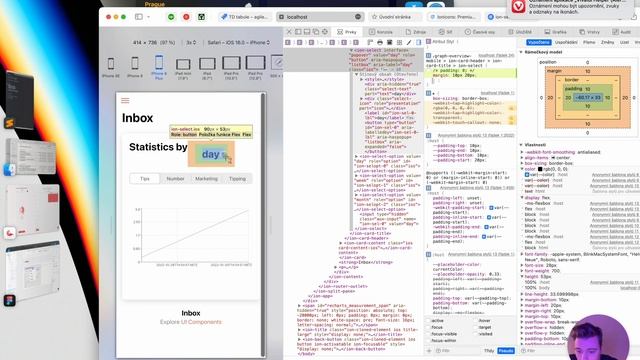Toggle the active pseudo-class checkbox
The image size is (640, 360).
(428, 321)
